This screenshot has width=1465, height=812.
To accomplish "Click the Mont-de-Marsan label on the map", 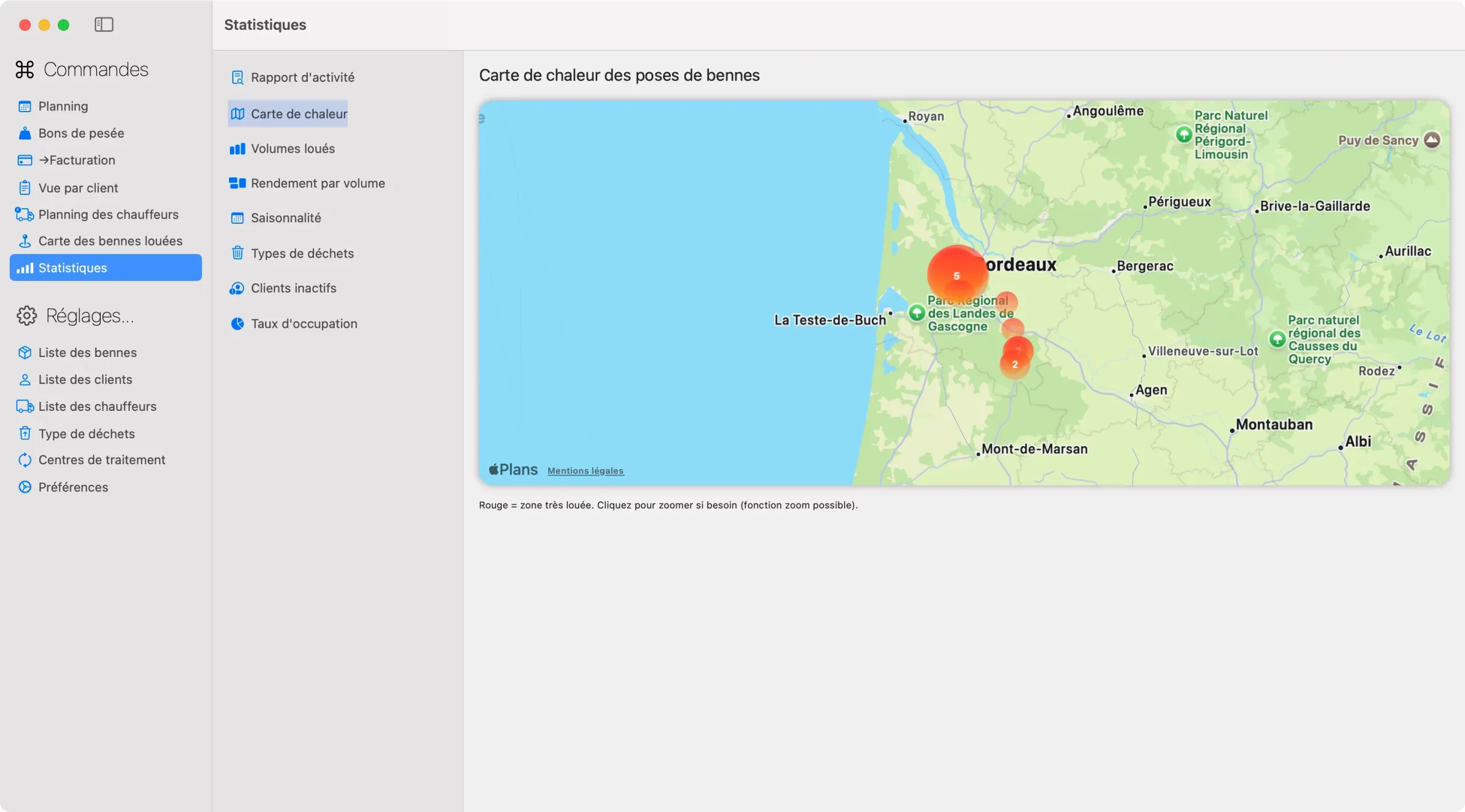I will point(1035,449).
